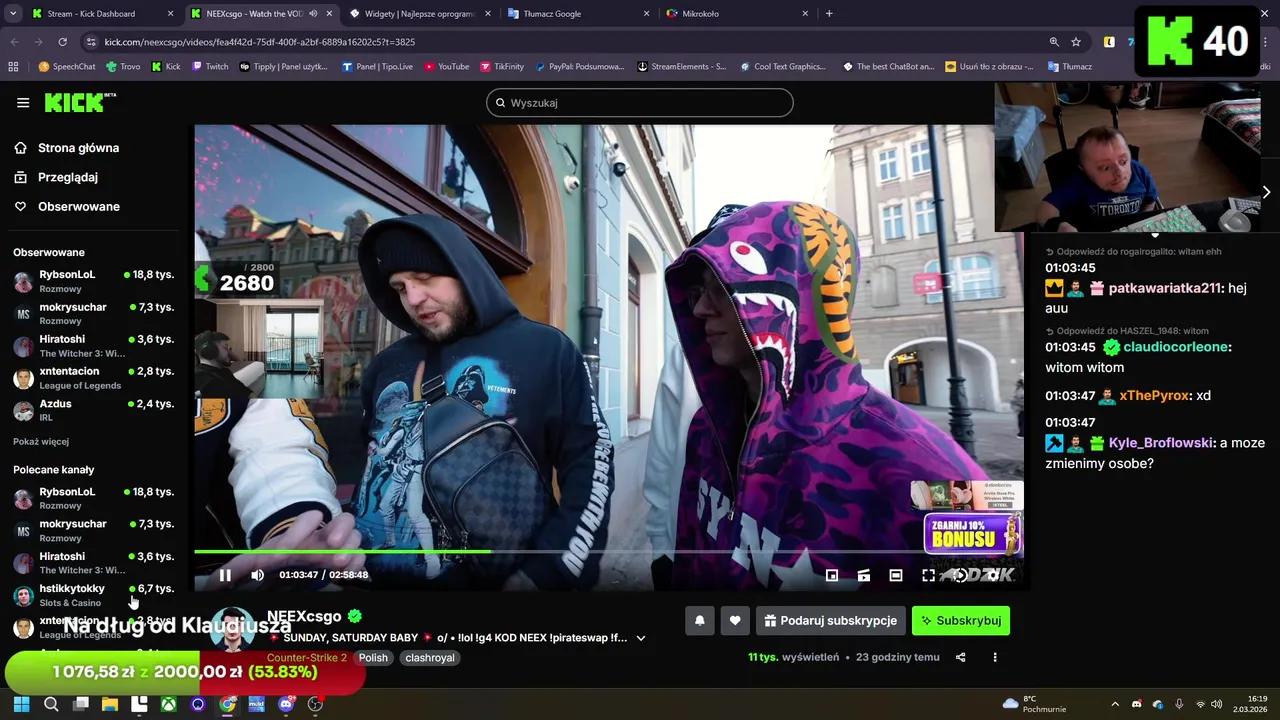Click the address bar URL
1280x720 pixels.
click(260, 42)
